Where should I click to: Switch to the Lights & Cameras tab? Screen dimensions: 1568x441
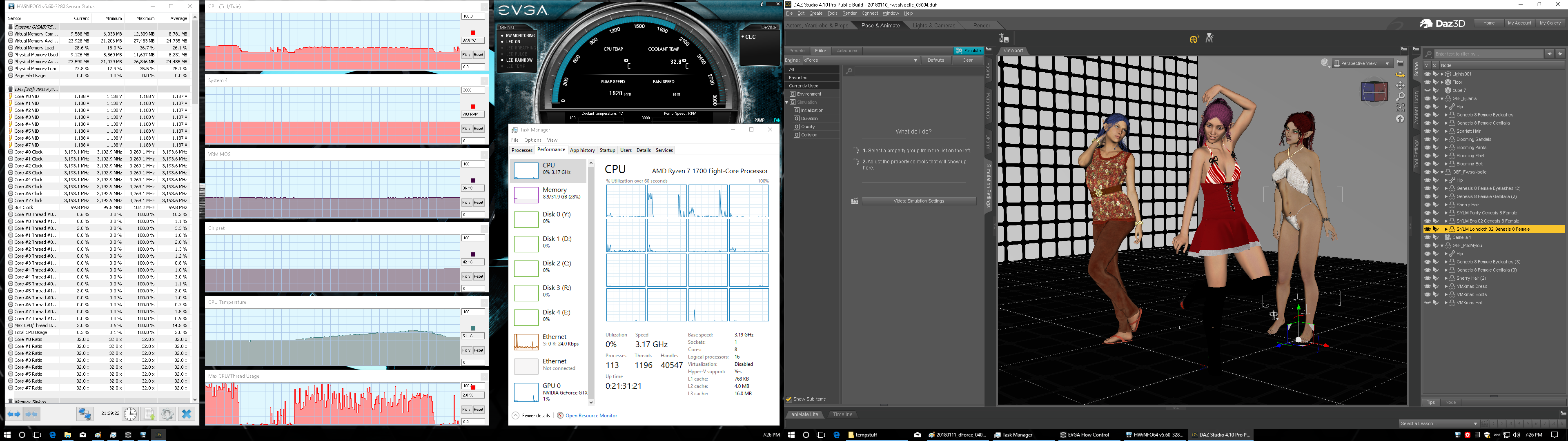(934, 26)
